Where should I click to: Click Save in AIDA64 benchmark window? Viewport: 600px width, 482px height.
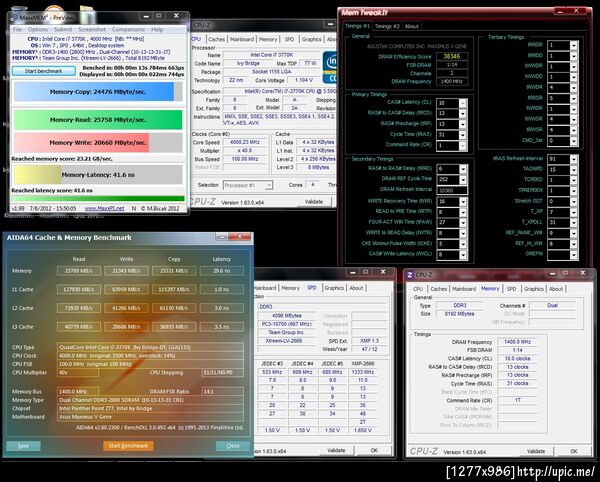pyautogui.click(x=23, y=446)
